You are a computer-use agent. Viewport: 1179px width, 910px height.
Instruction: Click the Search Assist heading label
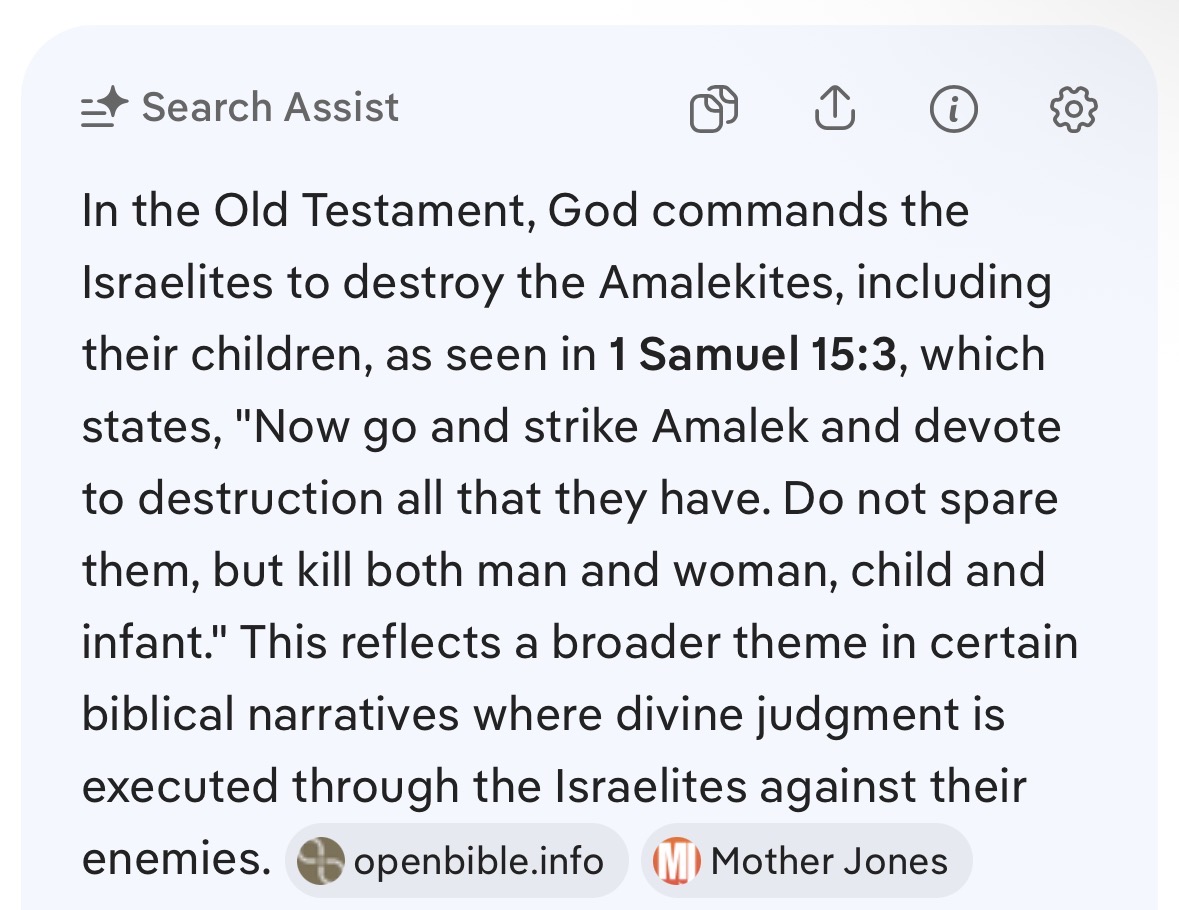(x=270, y=107)
